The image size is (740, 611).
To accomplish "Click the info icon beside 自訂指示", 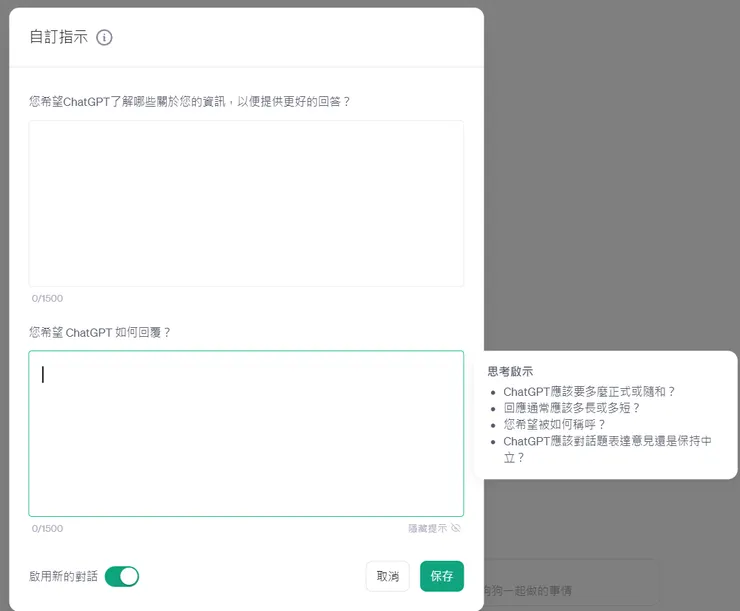I will click(x=104, y=37).
